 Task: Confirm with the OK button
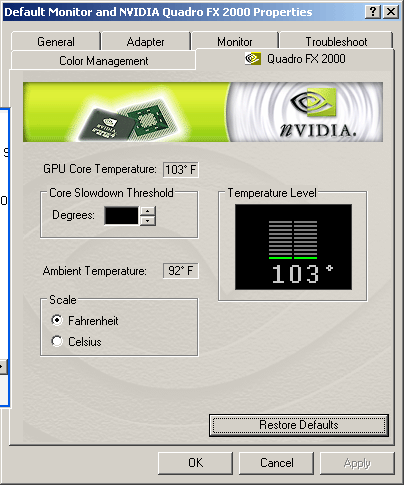(195, 463)
